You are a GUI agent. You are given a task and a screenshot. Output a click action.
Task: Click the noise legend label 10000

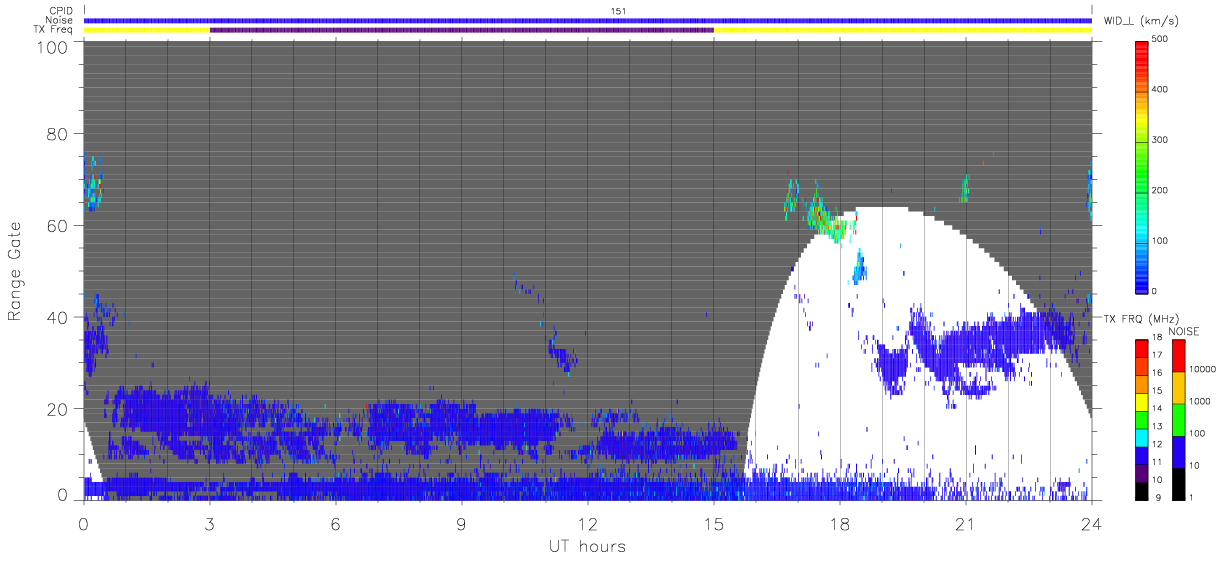1201,368
